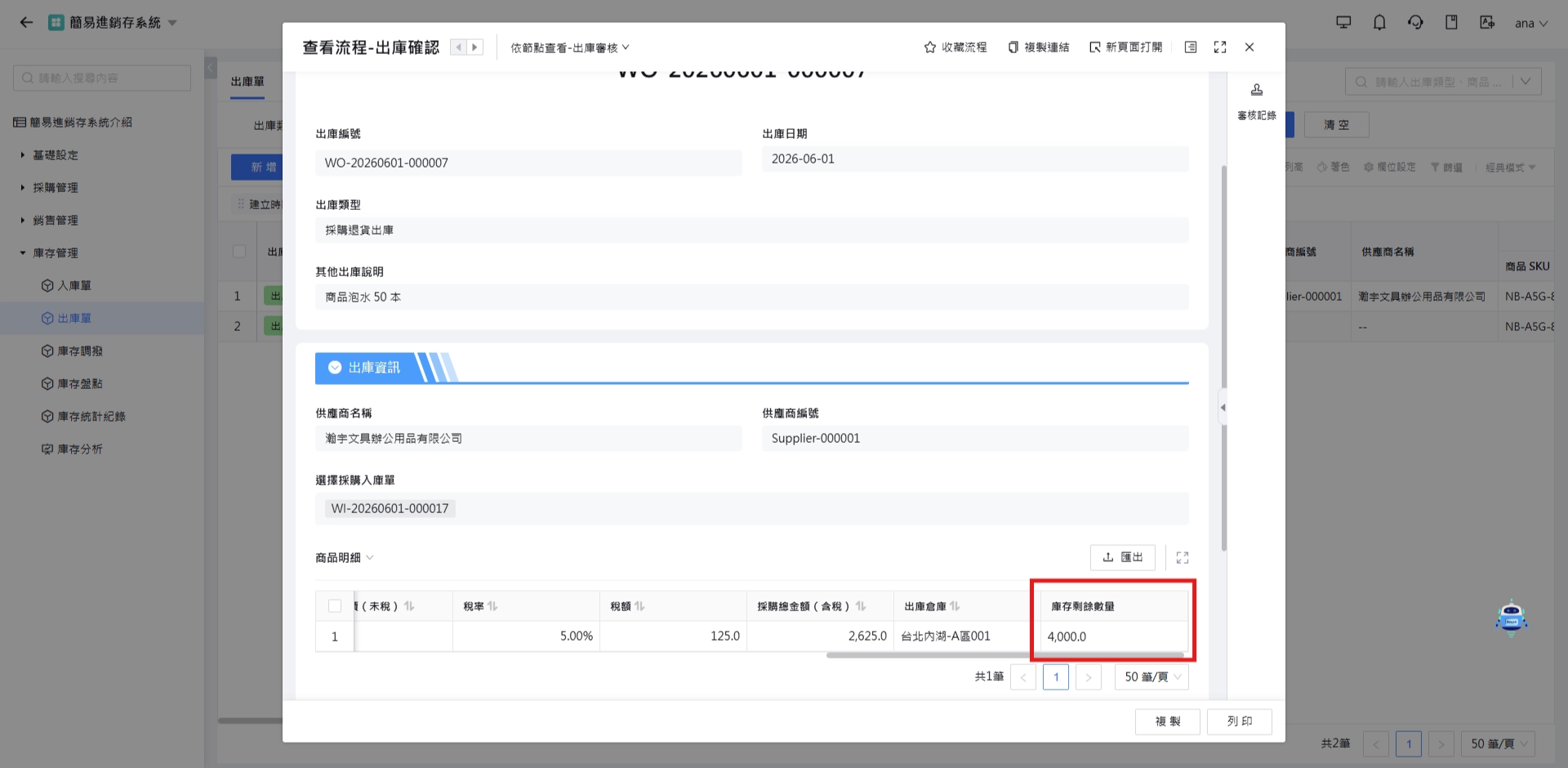Collapse 庫存管理 in sidebar
This screenshot has height=768, width=1568.
(56, 253)
